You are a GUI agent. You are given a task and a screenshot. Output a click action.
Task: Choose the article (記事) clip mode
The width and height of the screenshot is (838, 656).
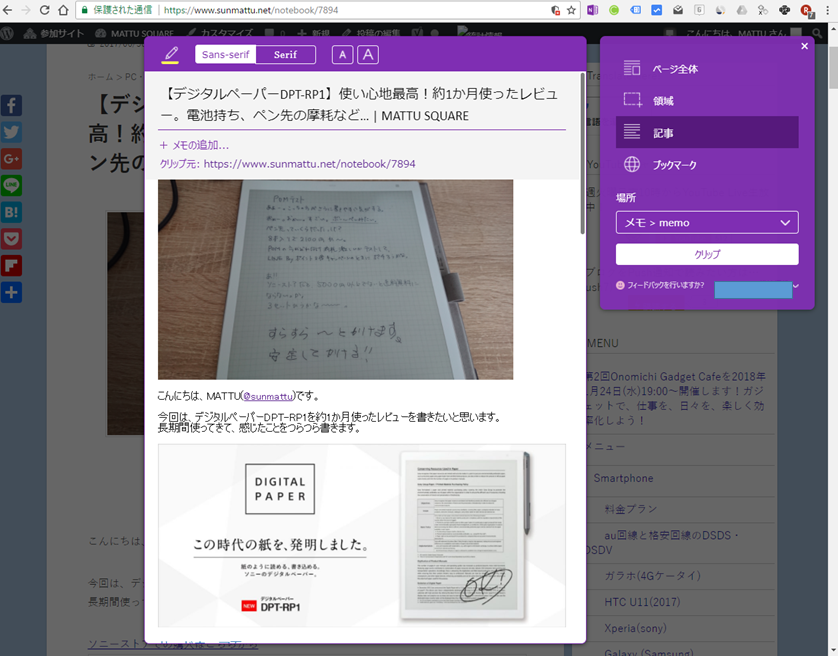(707, 133)
